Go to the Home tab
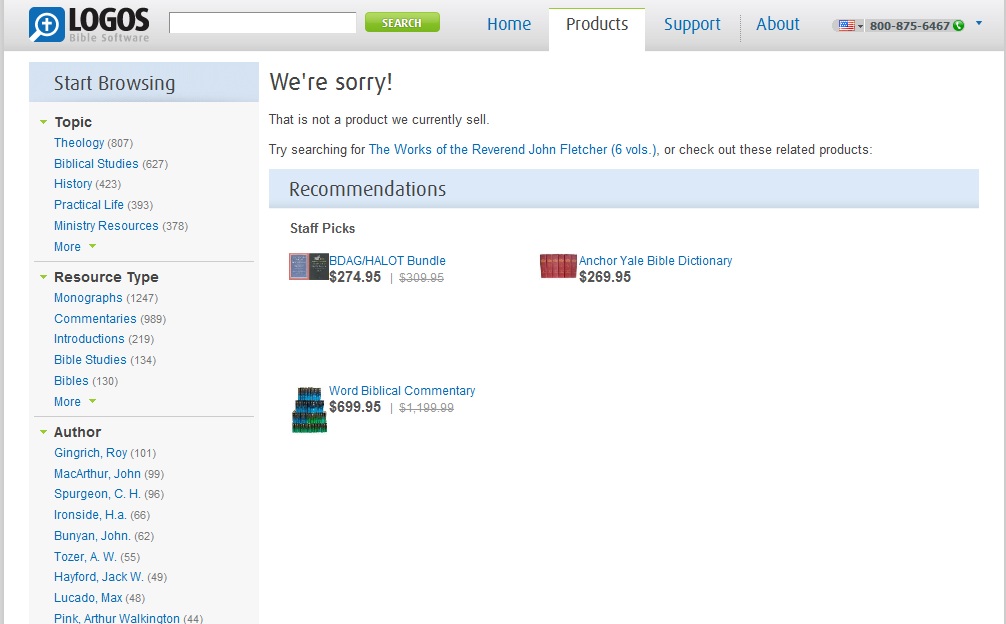Screen dimensions: 1006x624 509,24
